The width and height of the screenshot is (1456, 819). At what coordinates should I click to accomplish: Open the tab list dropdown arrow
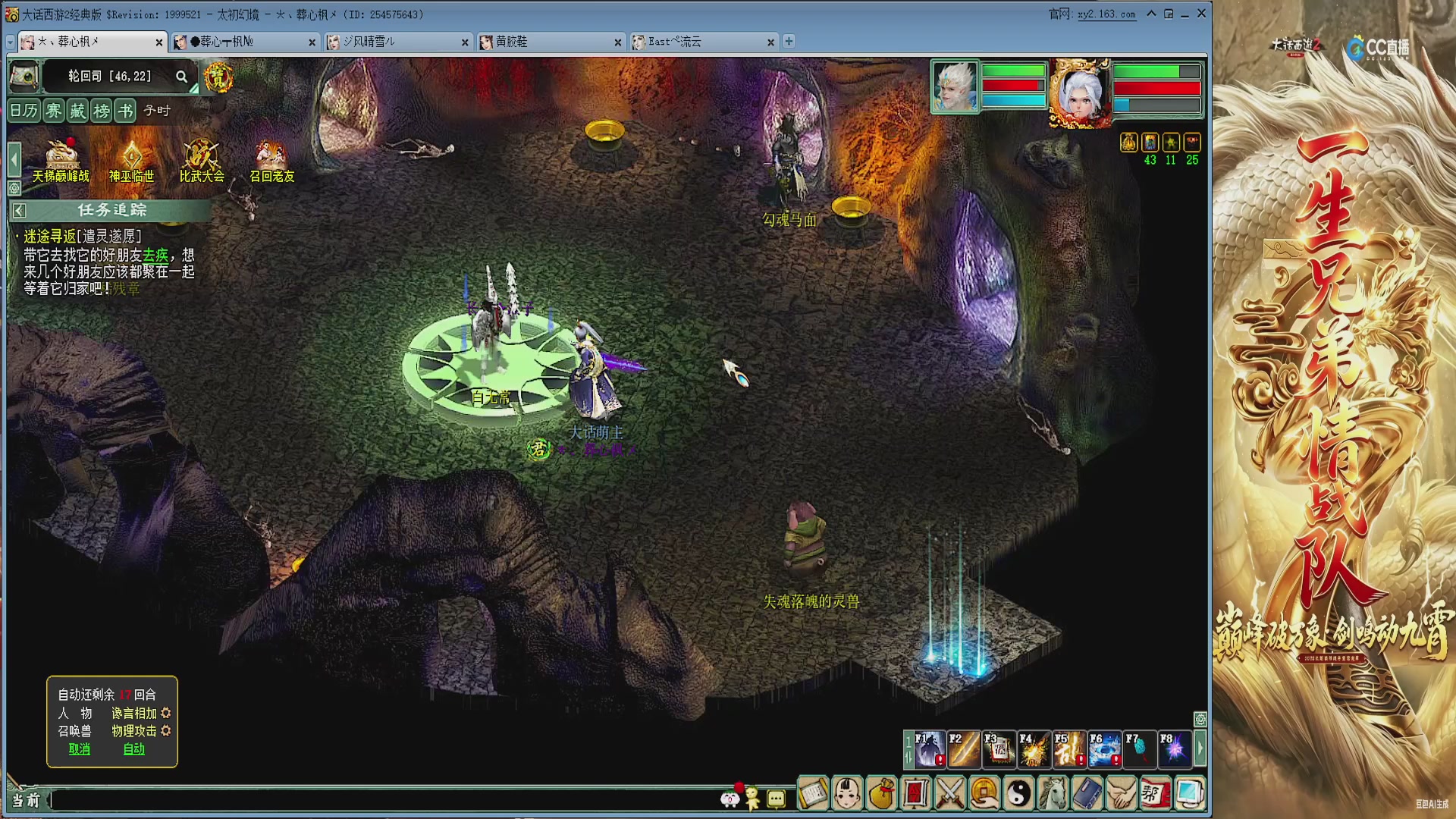pos(11,42)
